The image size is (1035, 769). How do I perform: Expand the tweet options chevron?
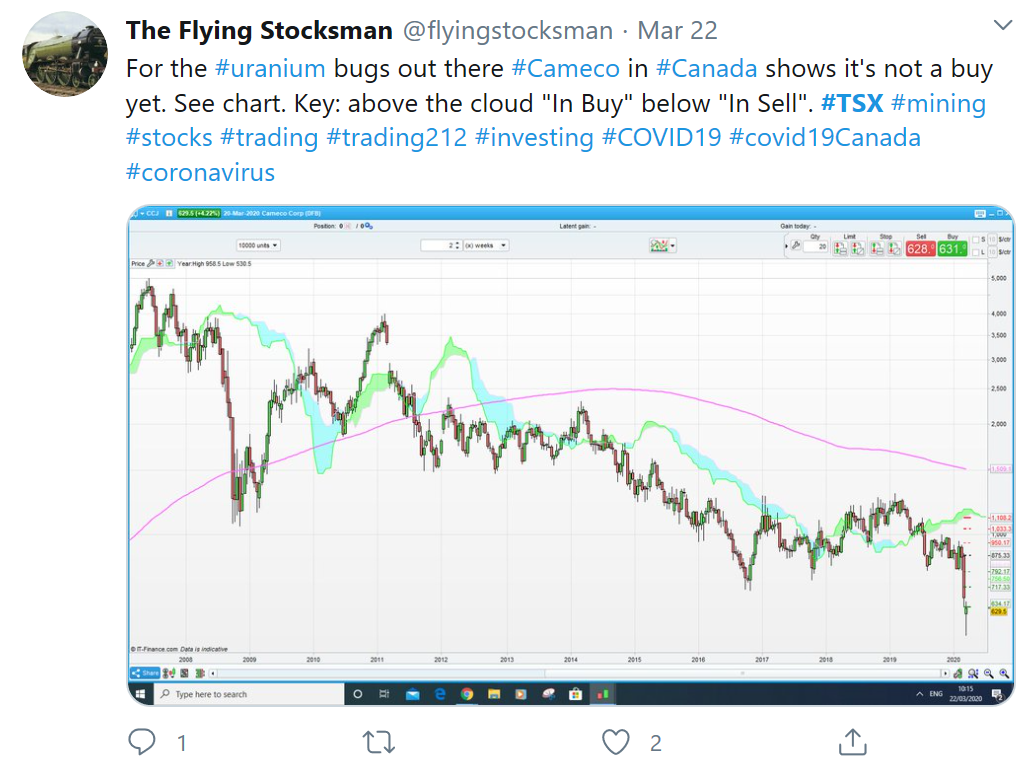point(1001,25)
